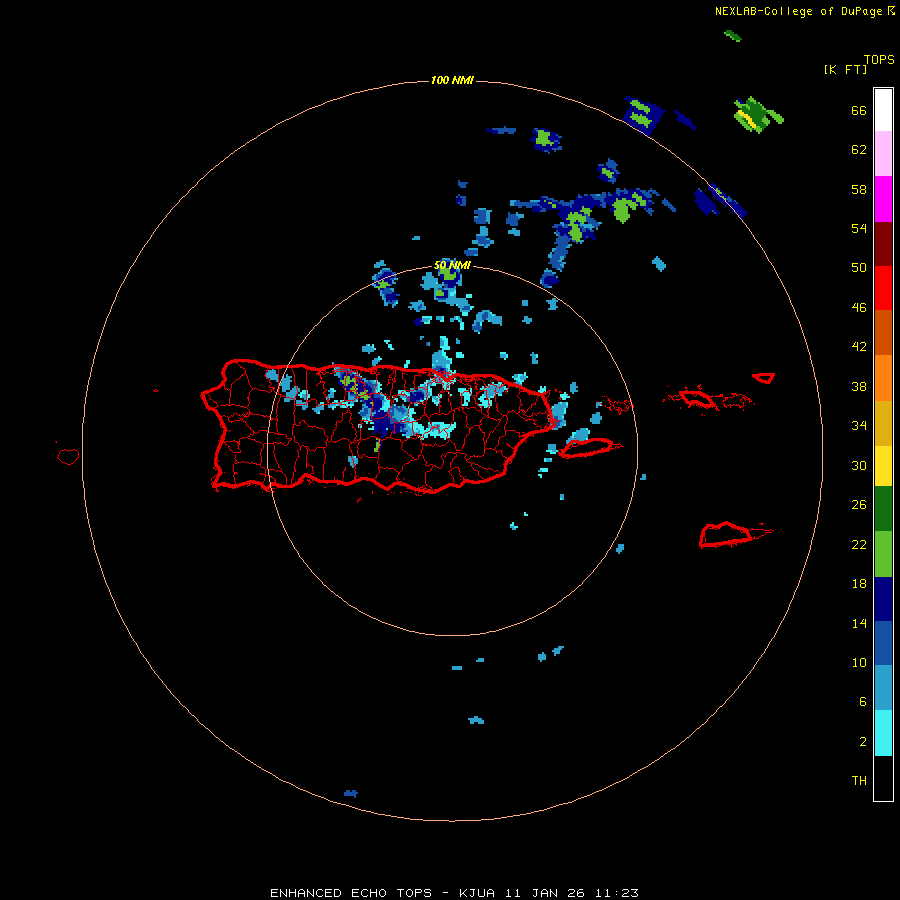Pick the dark green legend swatch
900x900 pixels.
(x=883, y=508)
